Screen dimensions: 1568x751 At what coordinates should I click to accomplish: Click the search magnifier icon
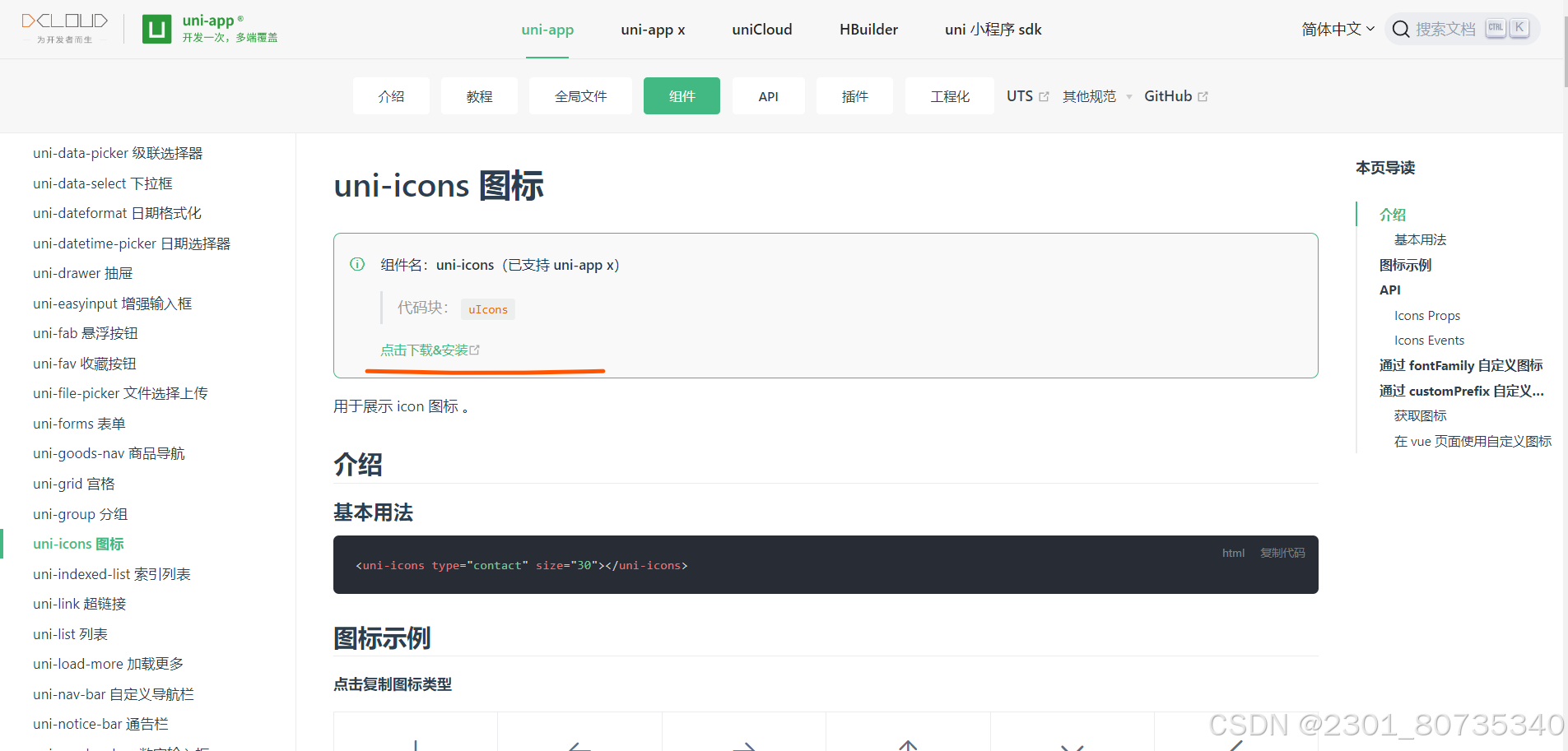(x=1401, y=30)
